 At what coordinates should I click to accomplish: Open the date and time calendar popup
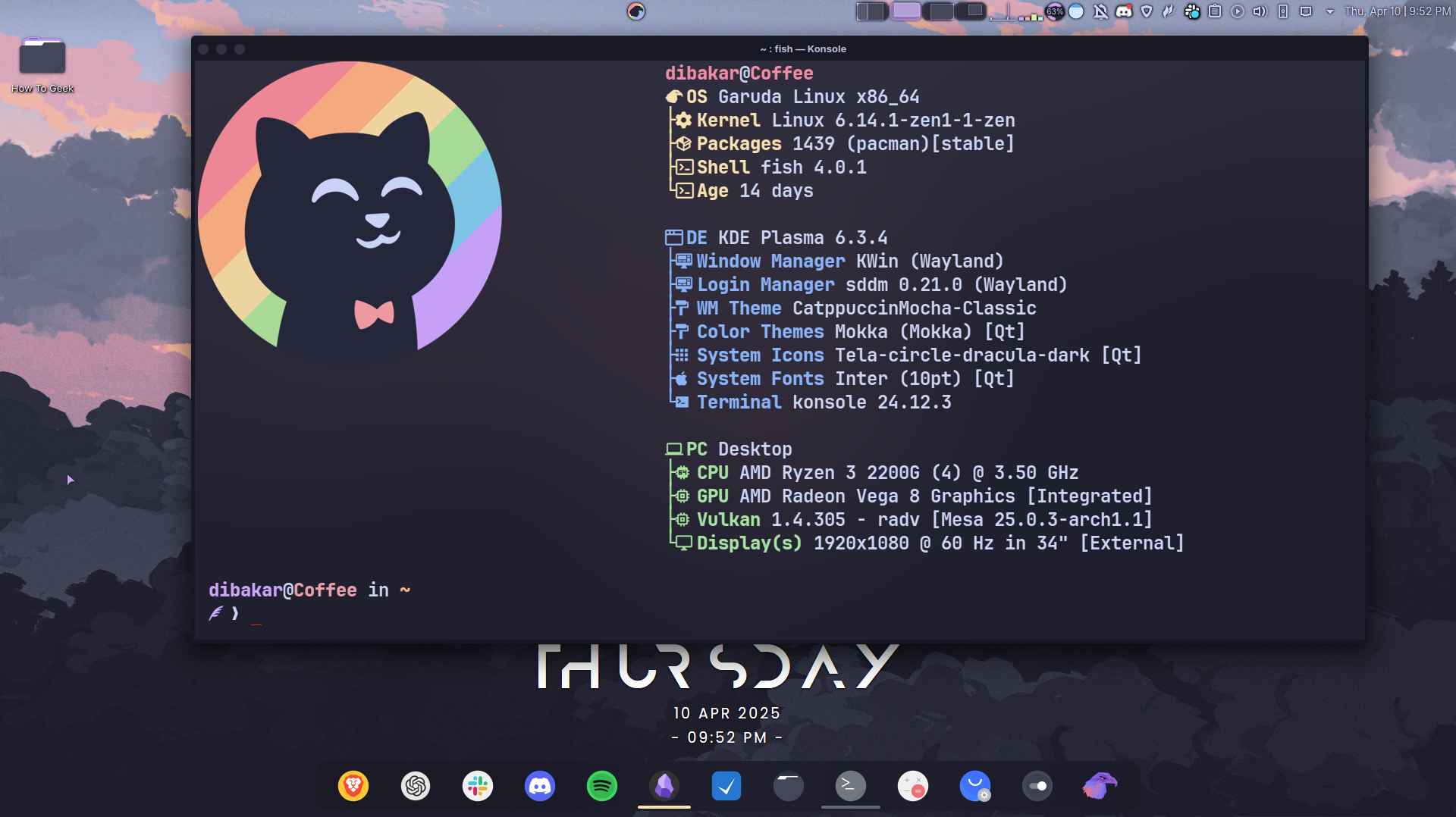1397,11
